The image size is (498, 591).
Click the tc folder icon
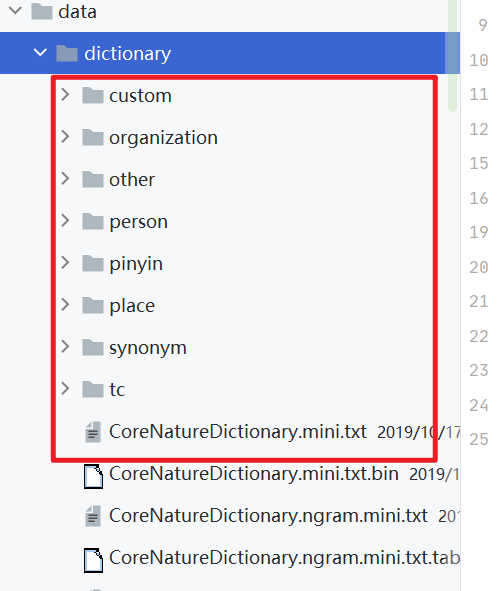tap(93, 389)
